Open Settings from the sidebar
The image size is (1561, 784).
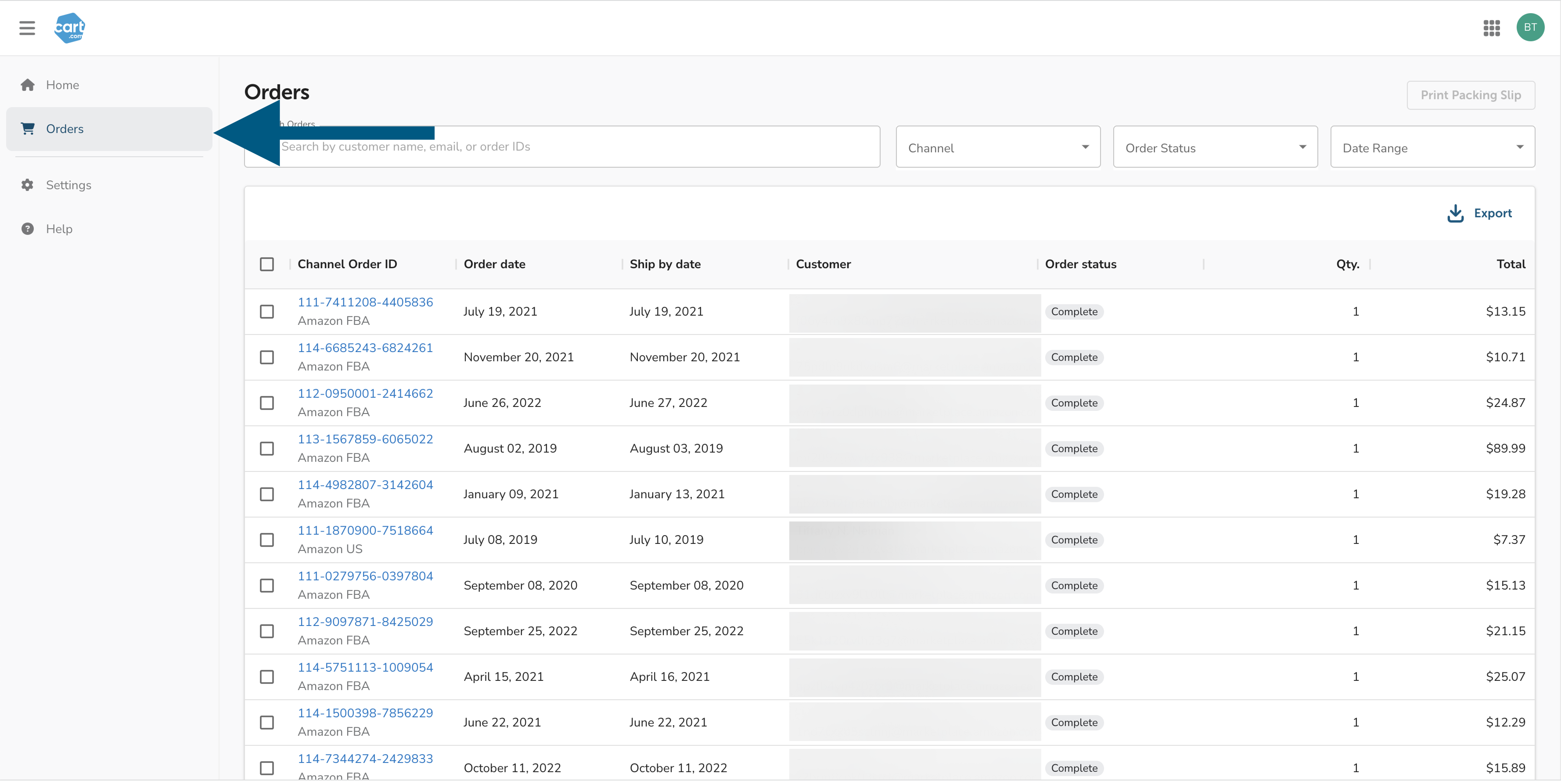[68, 185]
